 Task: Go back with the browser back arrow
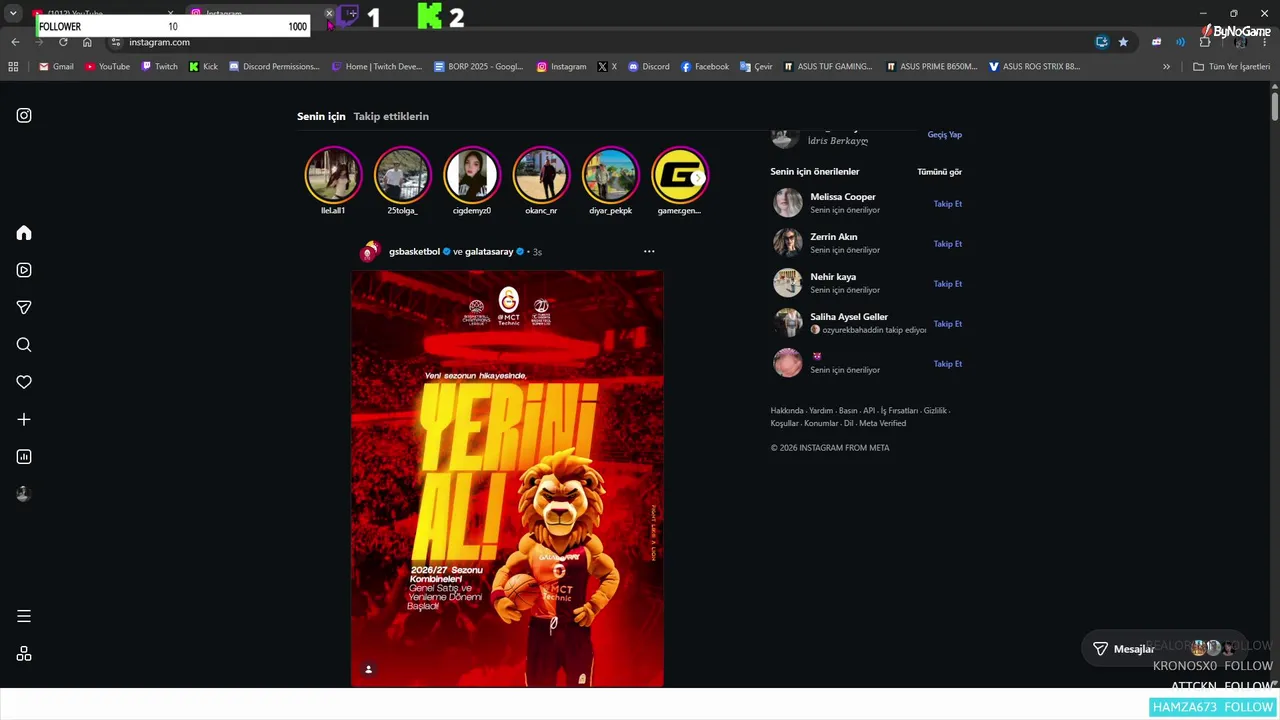[15, 42]
